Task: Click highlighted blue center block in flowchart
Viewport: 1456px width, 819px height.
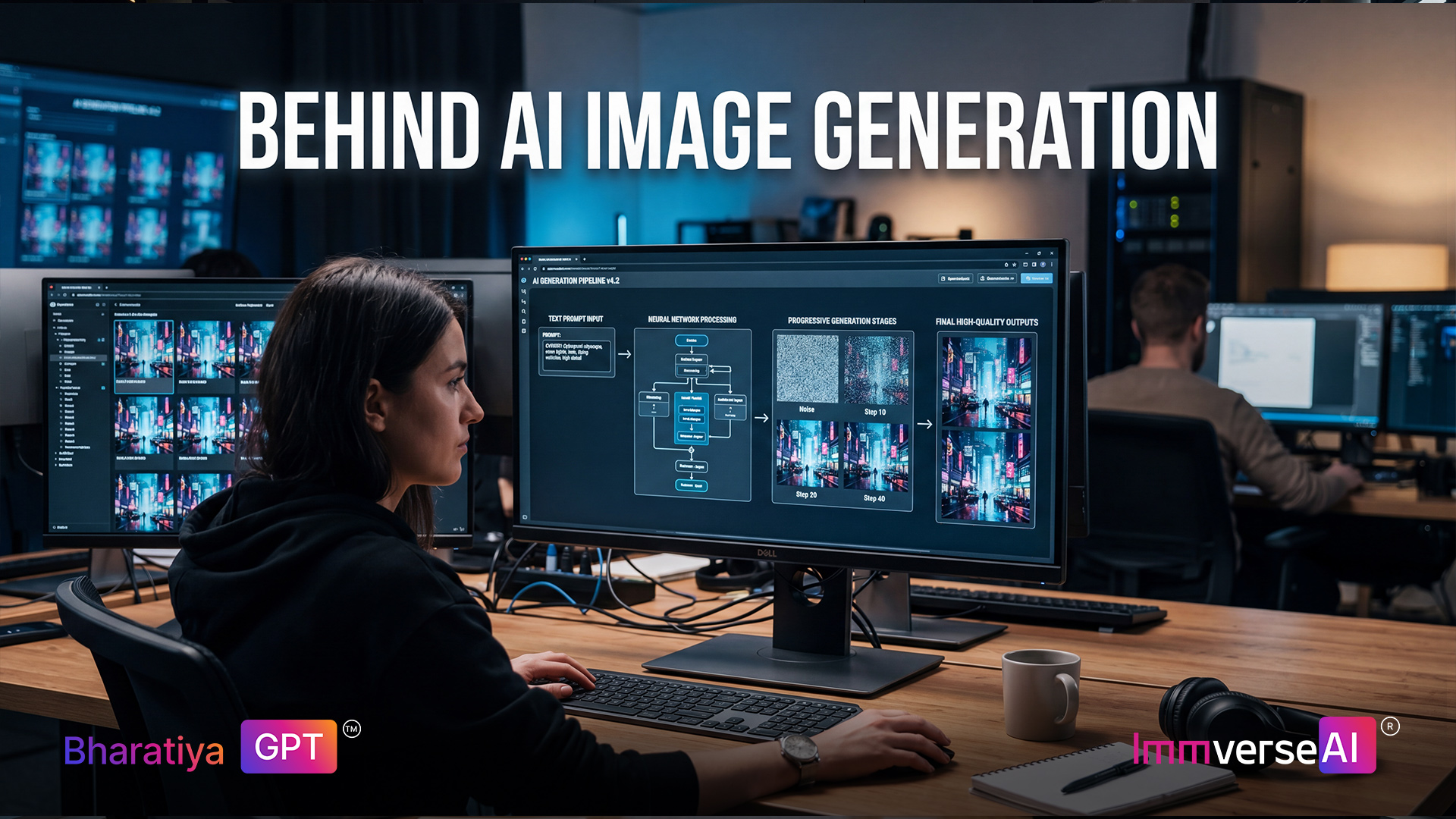Action: point(692,418)
